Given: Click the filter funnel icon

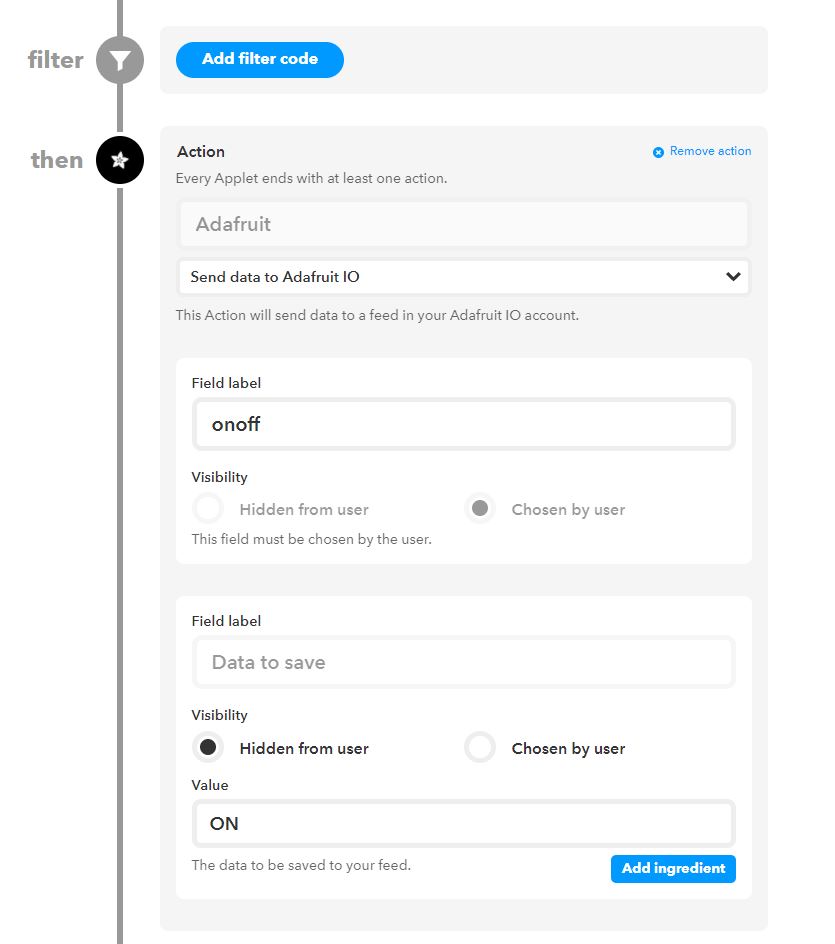Looking at the screenshot, I should (x=119, y=60).
